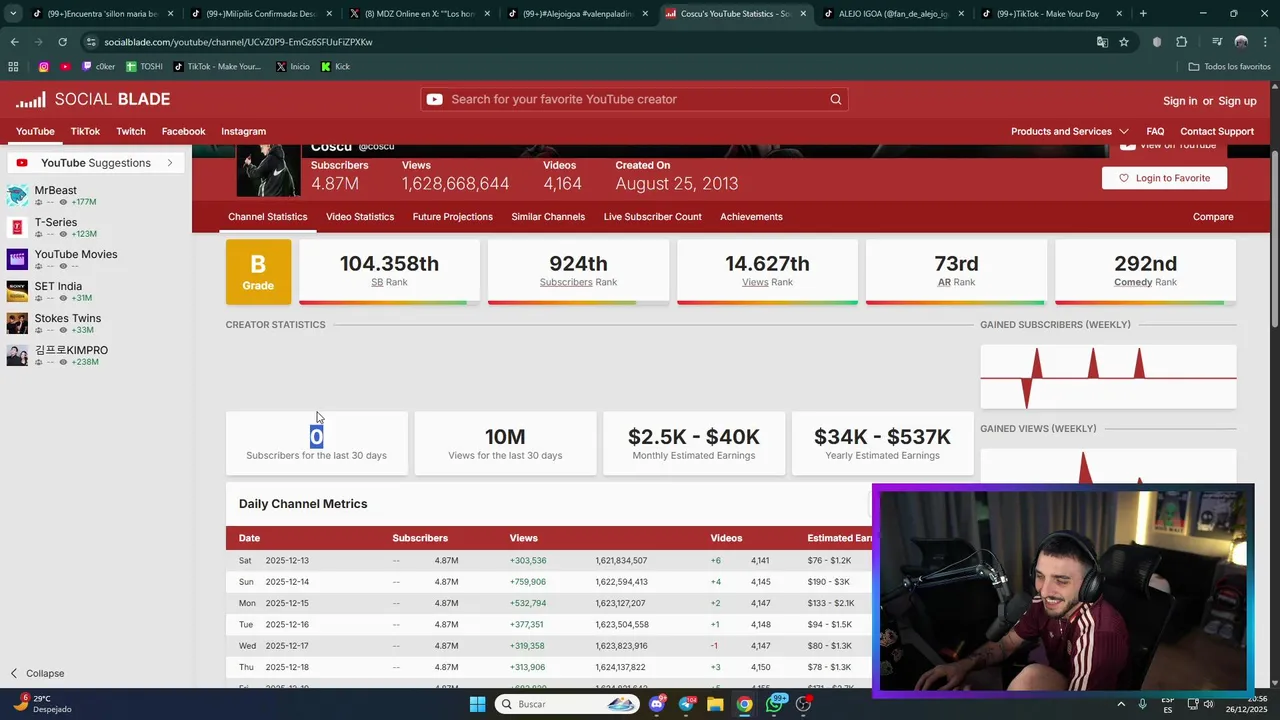
Task: Click the Social Blade logo
Action: tap(92, 99)
